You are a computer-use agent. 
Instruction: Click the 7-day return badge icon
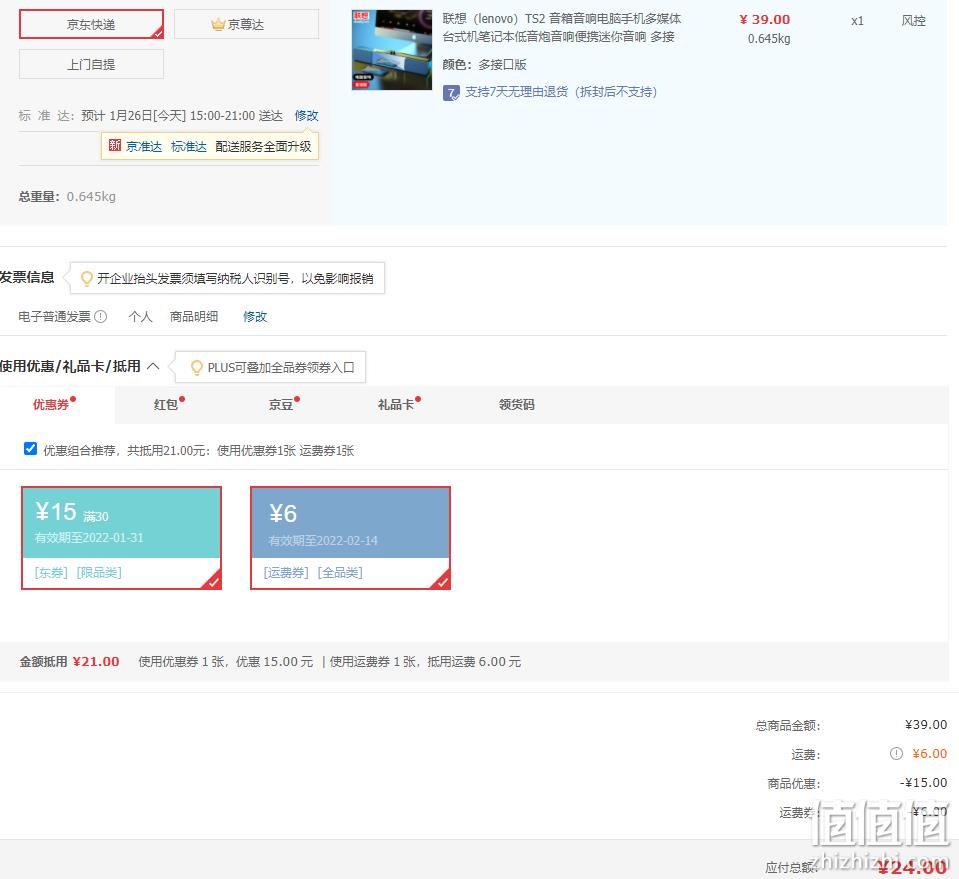[x=451, y=93]
